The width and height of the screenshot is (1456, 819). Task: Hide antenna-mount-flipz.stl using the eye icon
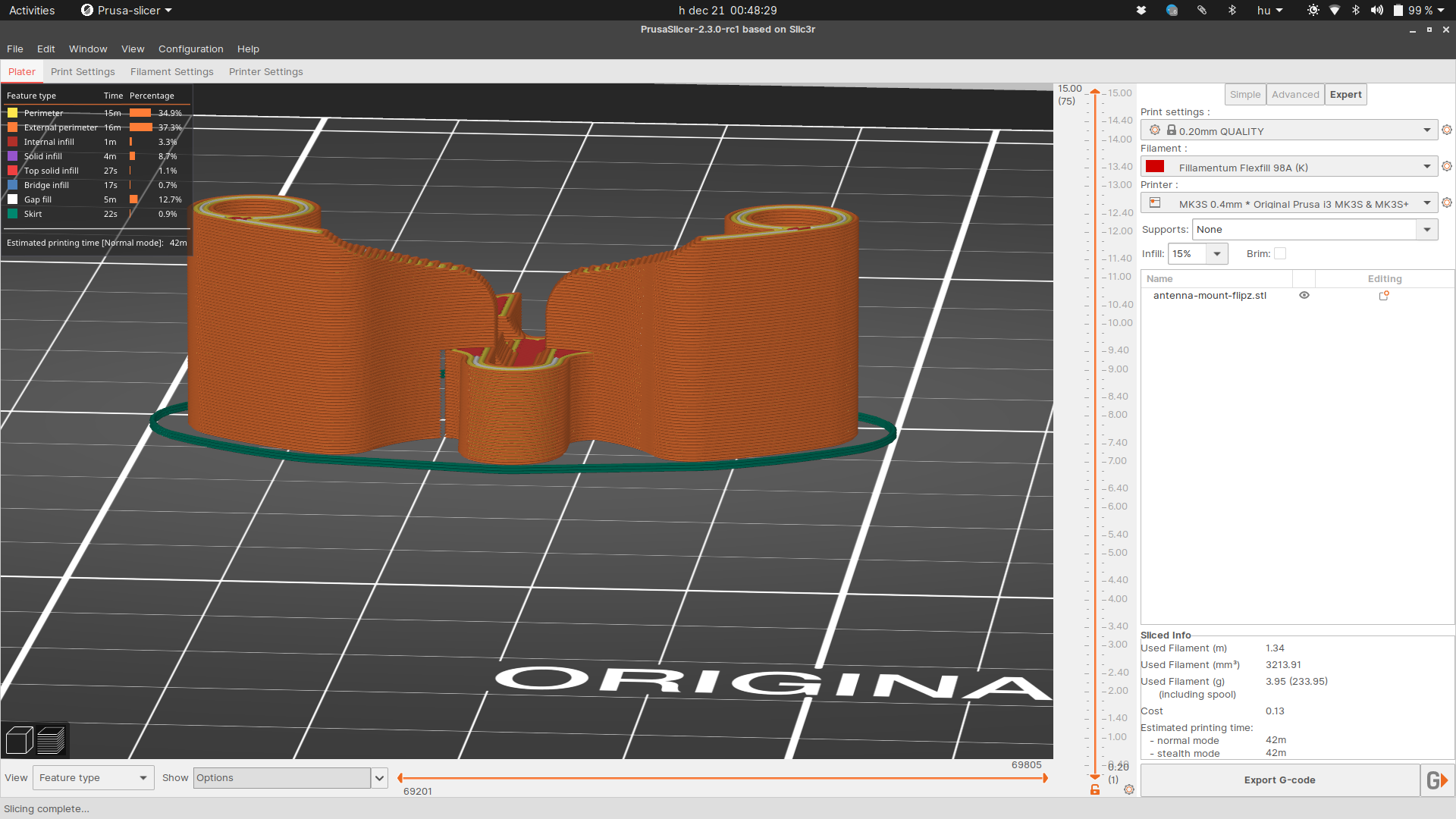click(x=1304, y=296)
